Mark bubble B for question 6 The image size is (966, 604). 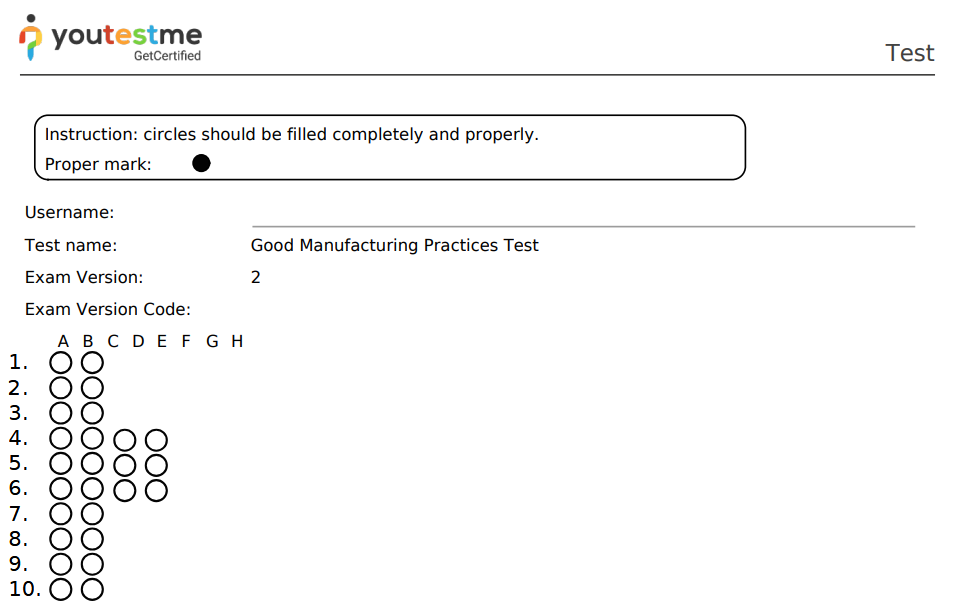(92, 489)
